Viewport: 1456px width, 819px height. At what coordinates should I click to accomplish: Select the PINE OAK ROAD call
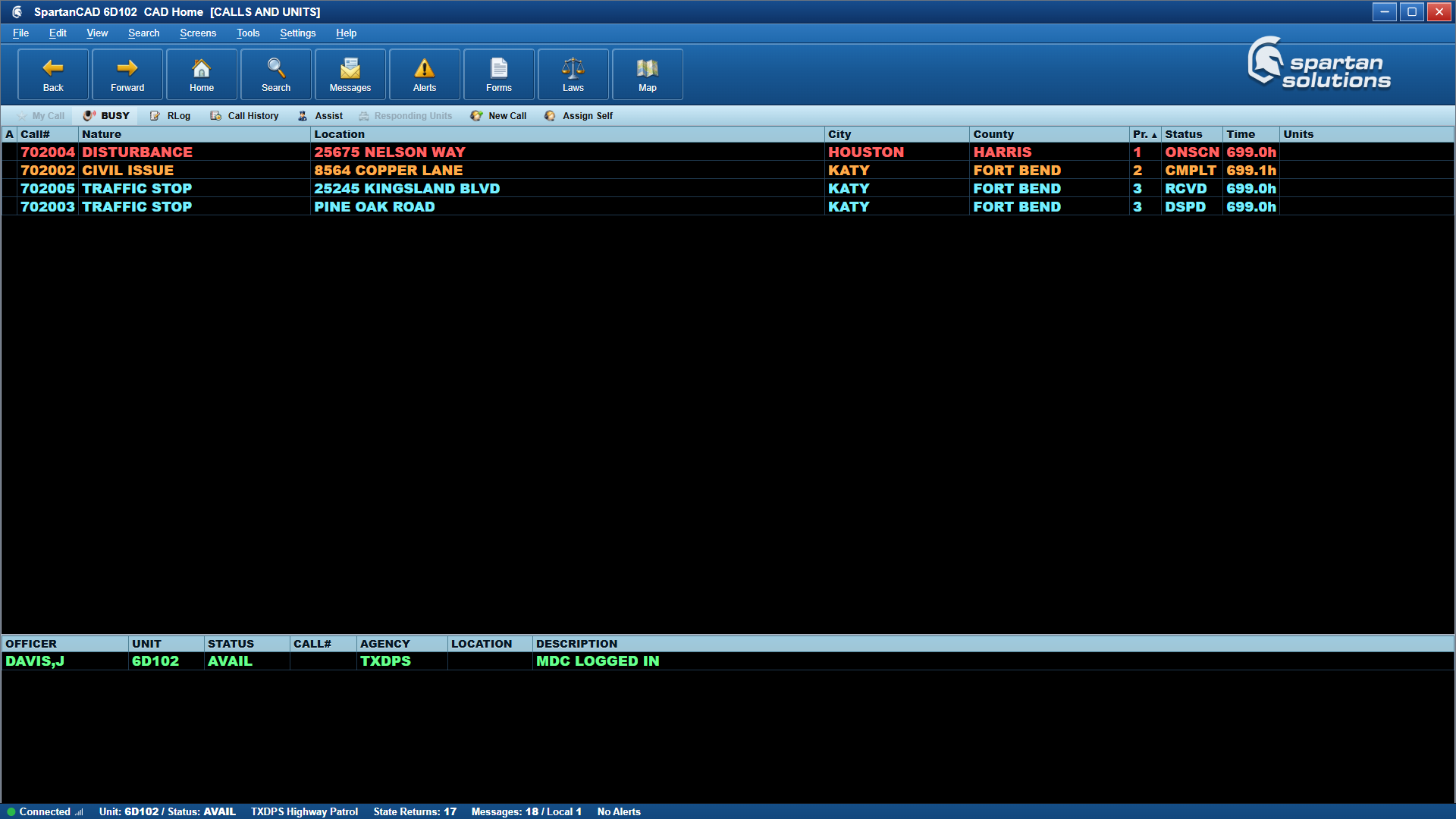[728, 206]
